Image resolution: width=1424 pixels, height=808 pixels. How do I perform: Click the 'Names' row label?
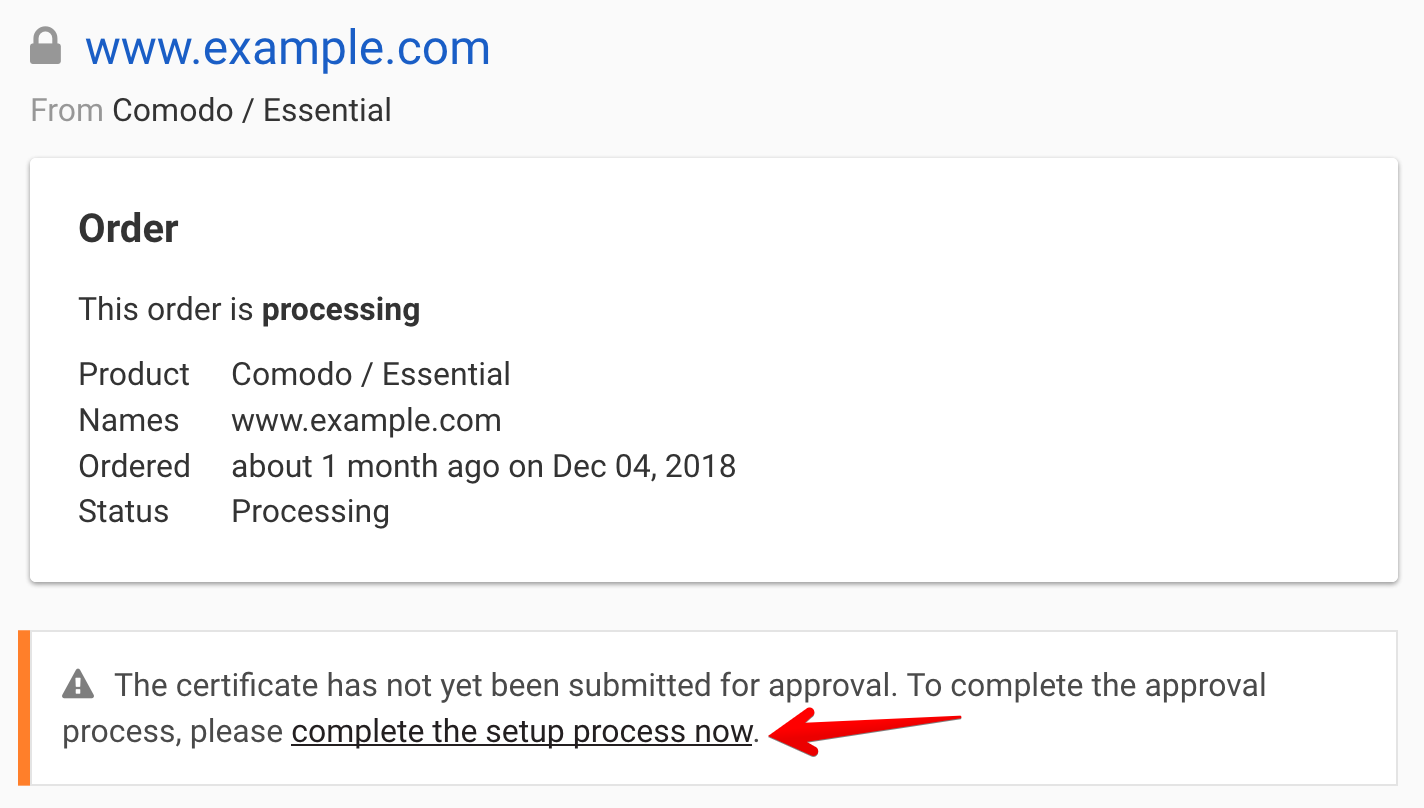[x=129, y=420]
